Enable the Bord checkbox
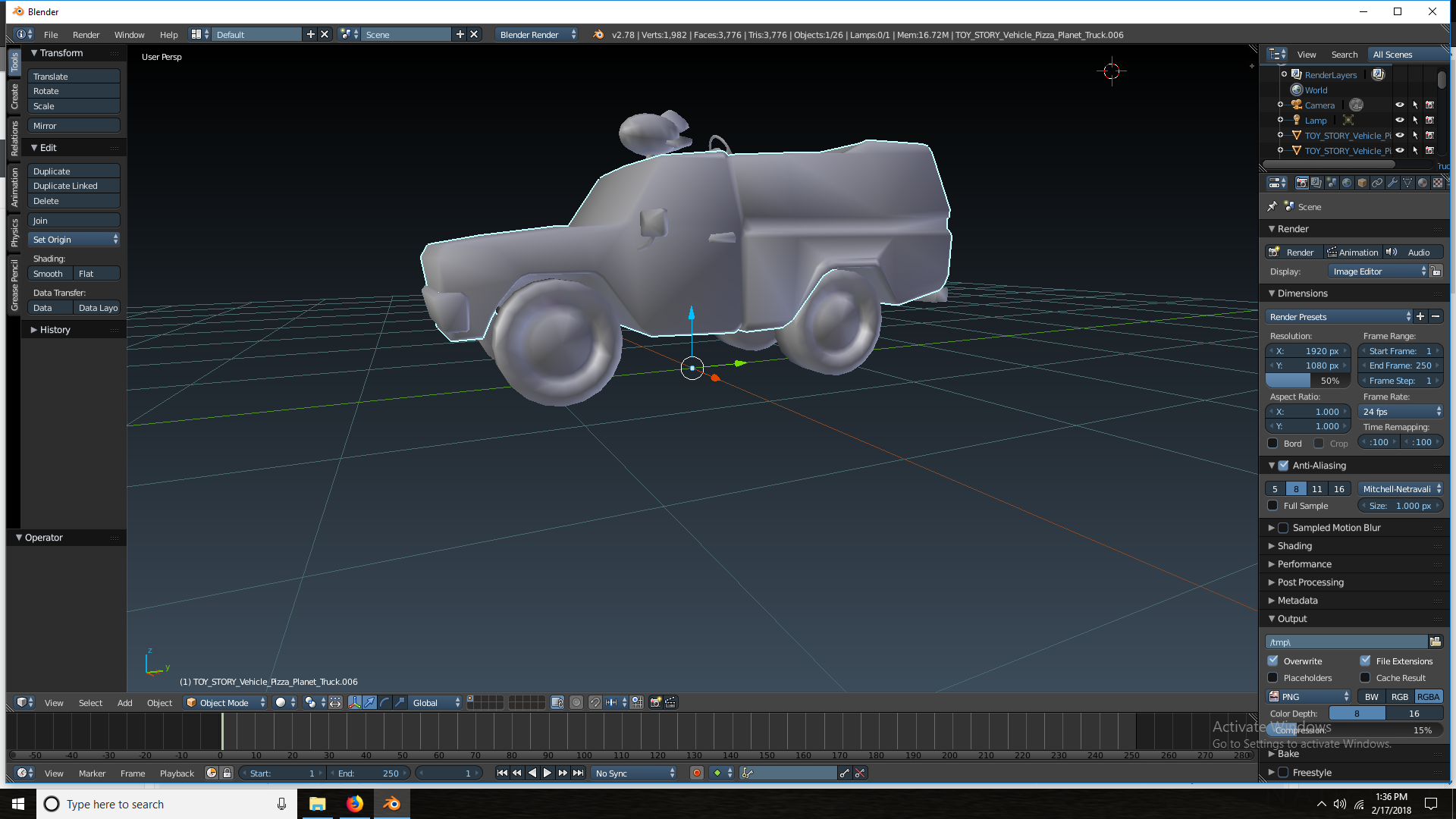The image size is (1456, 819). tap(1273, 443)
